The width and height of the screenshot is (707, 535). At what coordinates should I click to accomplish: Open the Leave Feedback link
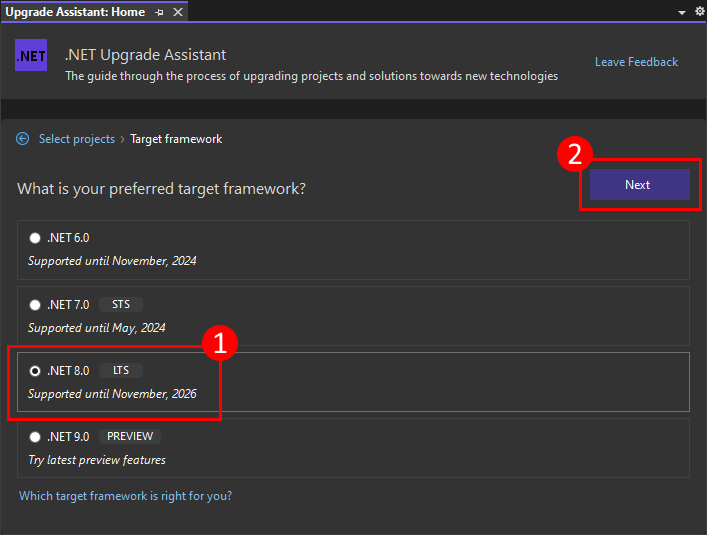coord(636,62)
